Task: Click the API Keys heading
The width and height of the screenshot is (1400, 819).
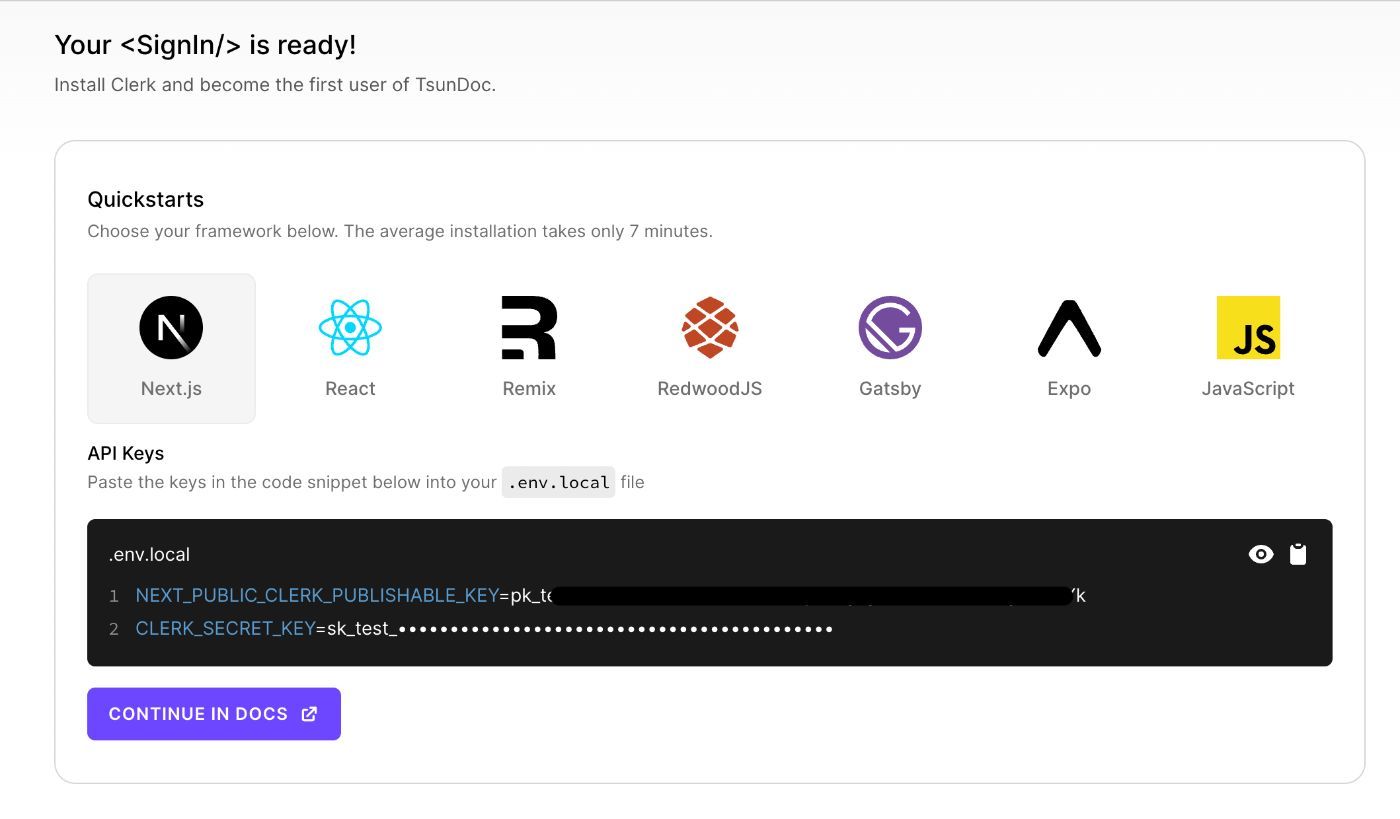Action: coord(126,453)
